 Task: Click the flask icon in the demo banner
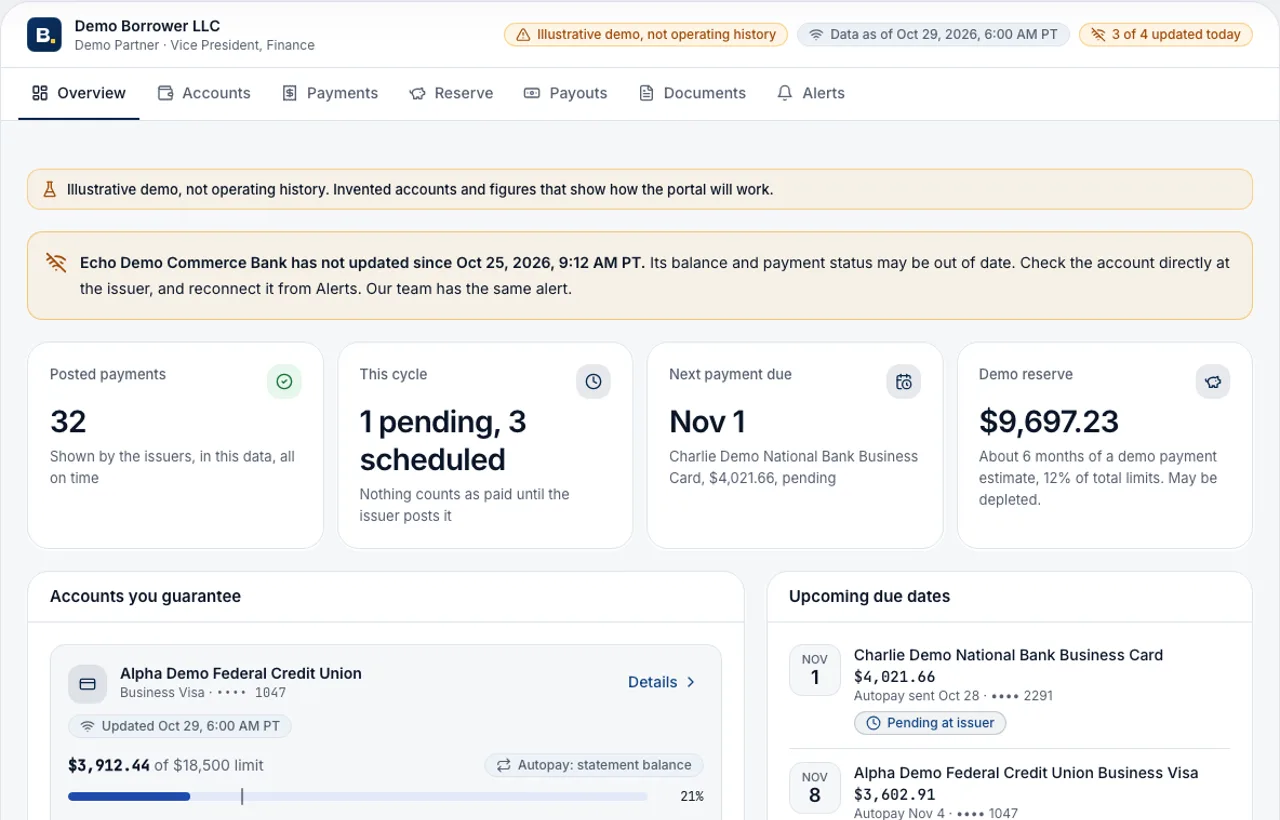(x=49, y=189)
